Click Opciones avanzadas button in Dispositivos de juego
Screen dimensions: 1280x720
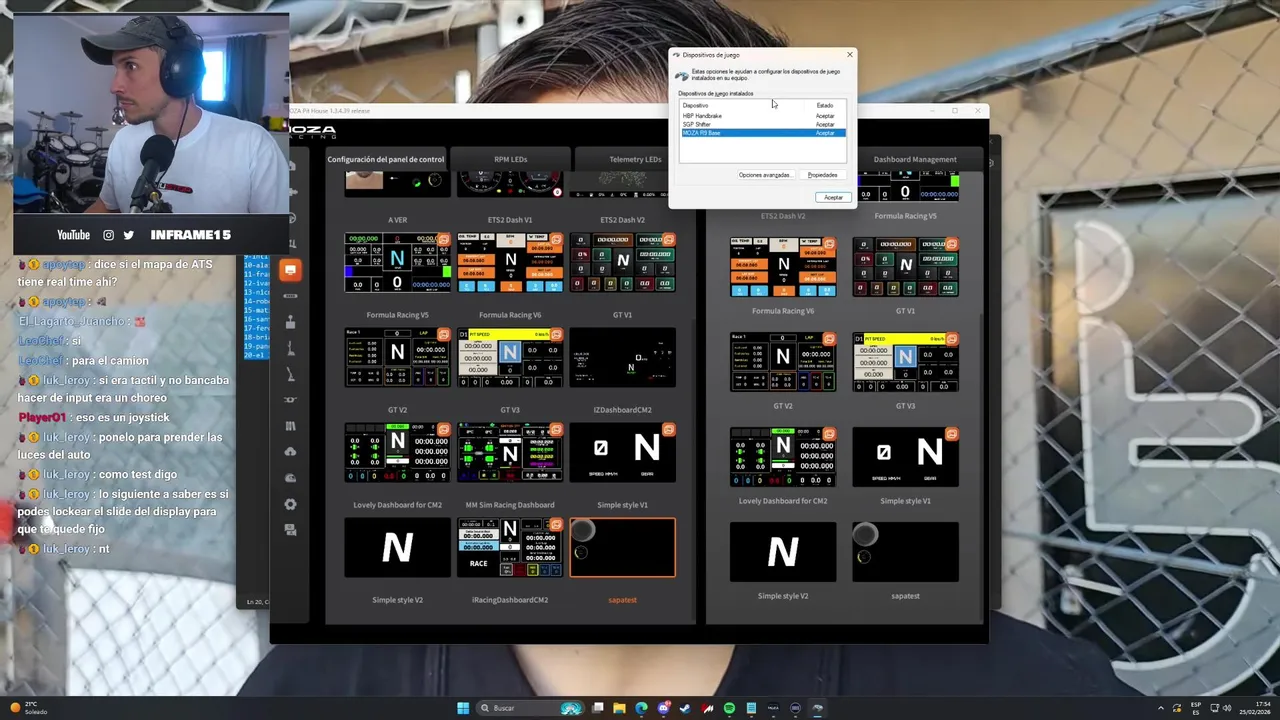point(765,175)
